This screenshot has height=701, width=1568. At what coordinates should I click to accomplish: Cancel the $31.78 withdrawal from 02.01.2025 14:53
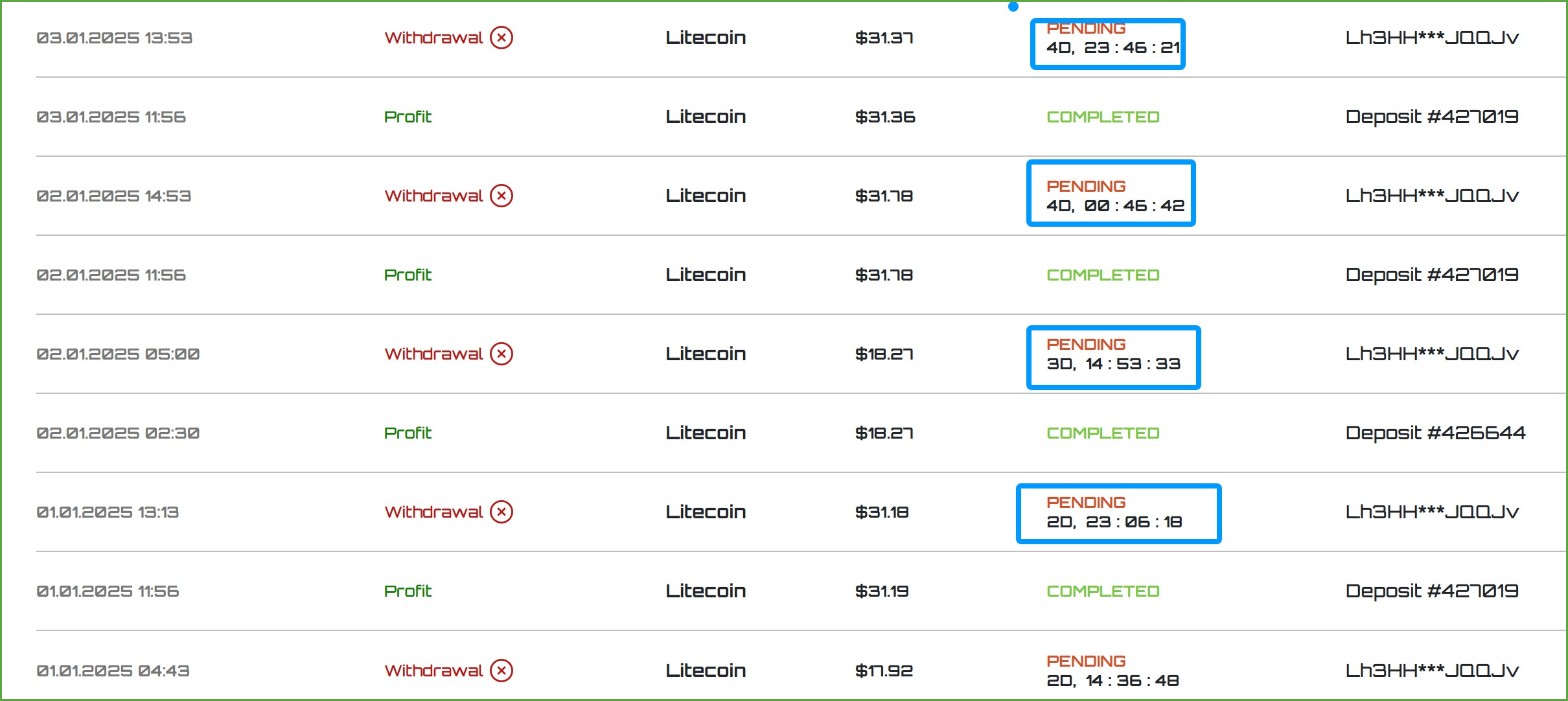coord(501,196)
